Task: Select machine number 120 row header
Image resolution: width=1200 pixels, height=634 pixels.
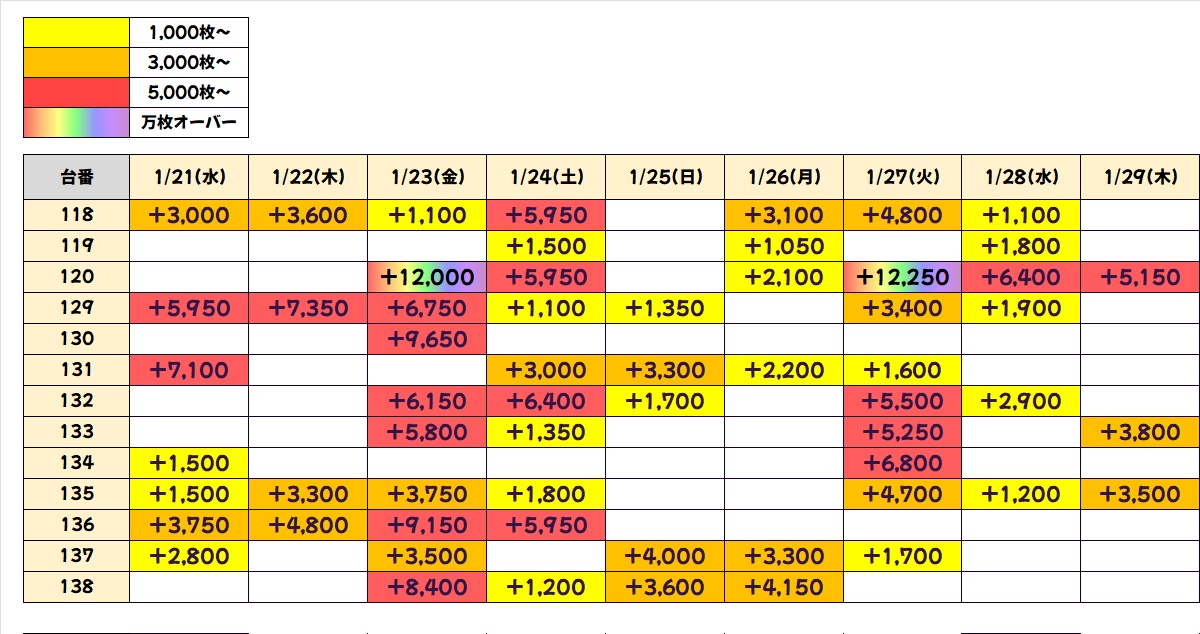Action: (x=77, y=277)
